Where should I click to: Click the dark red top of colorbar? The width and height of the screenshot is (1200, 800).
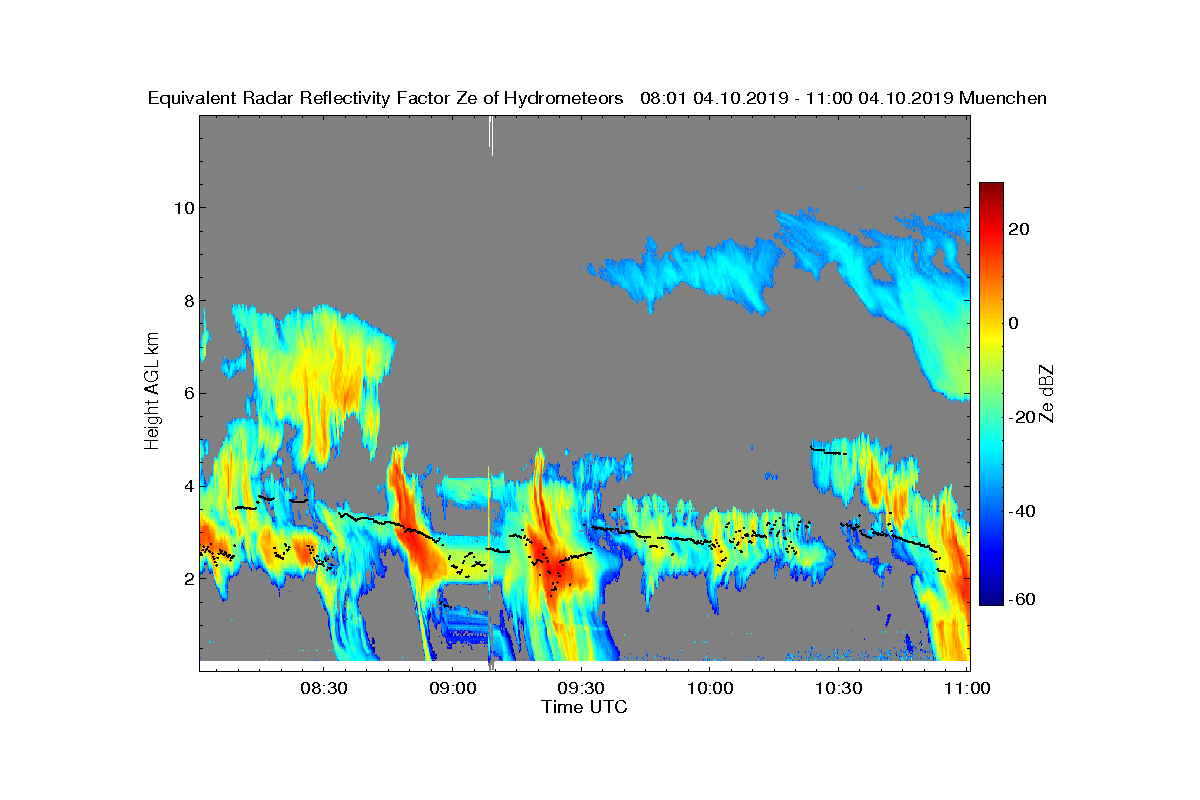click(x=991, y=188)
